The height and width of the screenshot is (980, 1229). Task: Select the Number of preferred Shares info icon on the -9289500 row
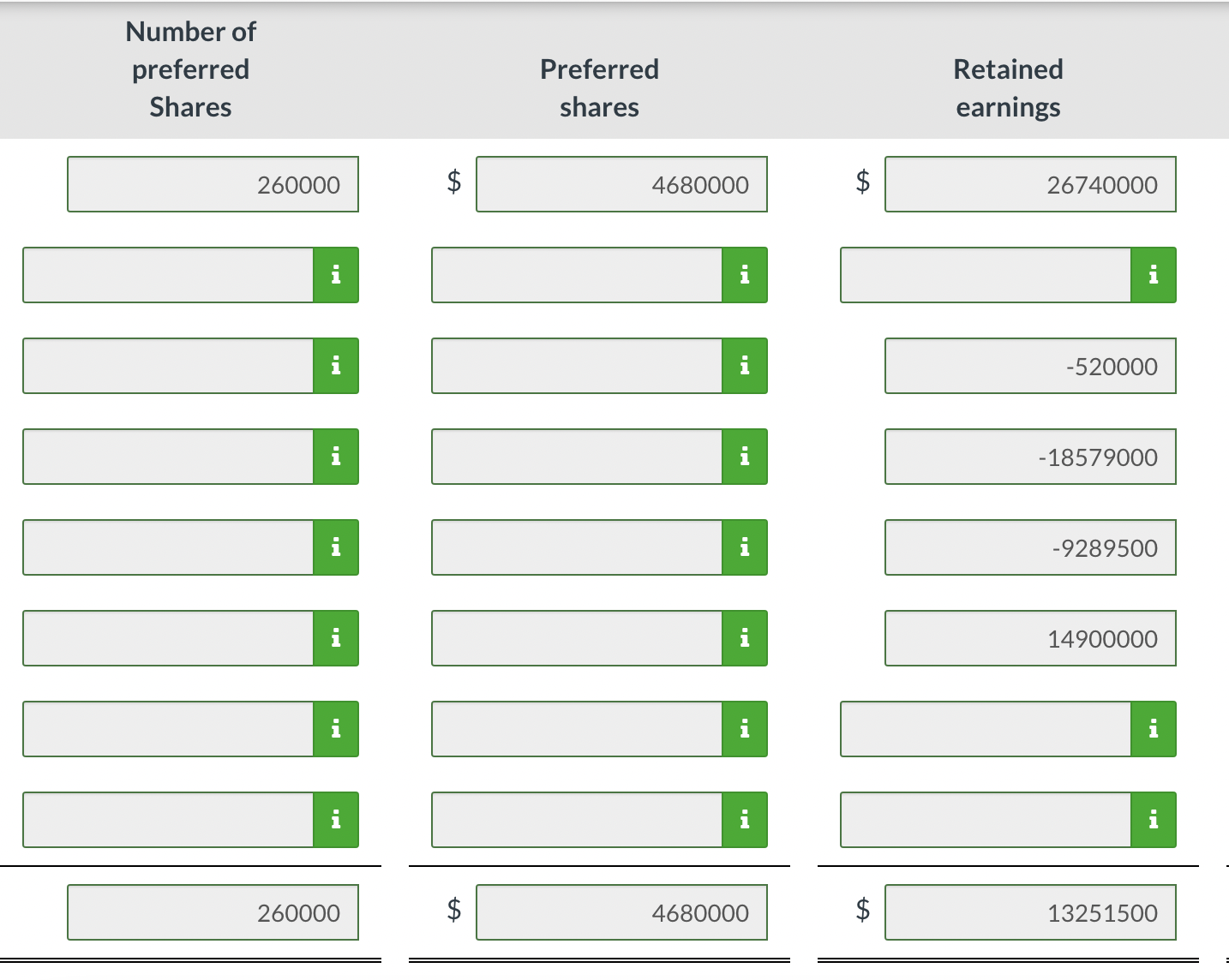pos(336,547)
